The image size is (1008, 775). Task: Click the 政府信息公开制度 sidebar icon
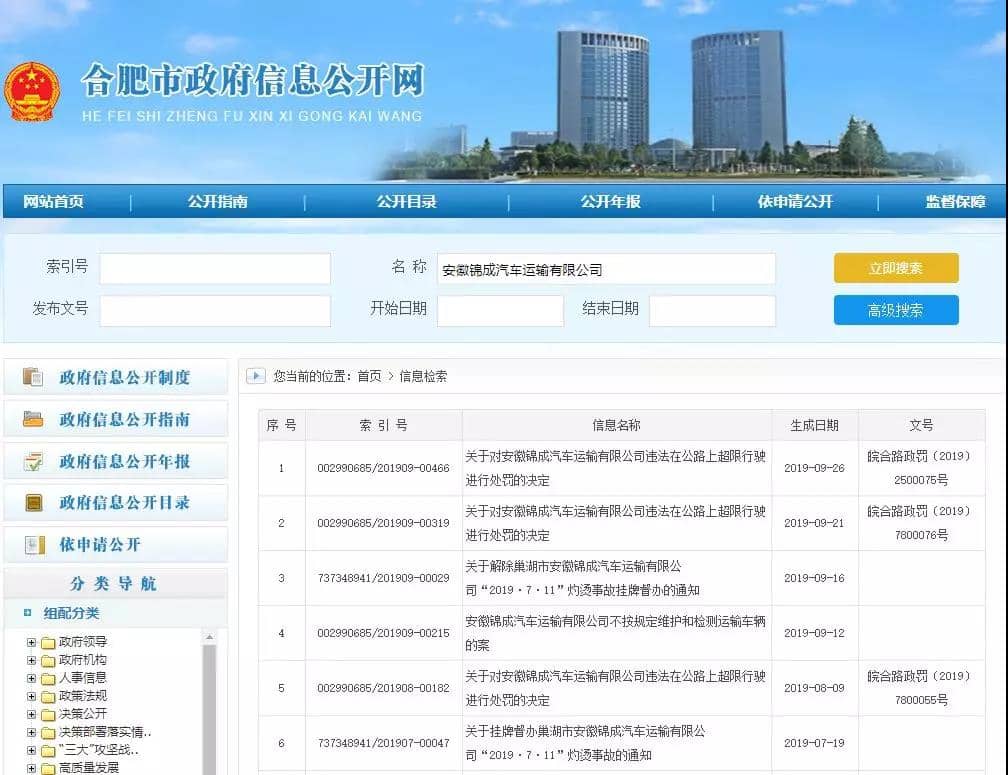[x=34, y=377]
